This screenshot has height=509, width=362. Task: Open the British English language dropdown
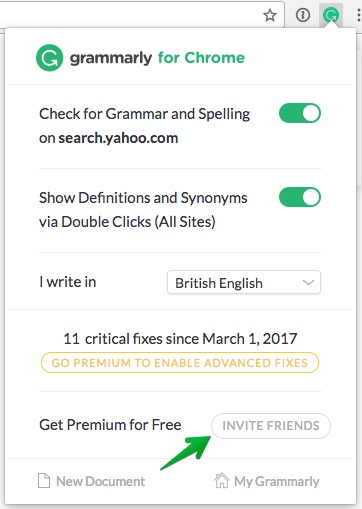click(x=244, y=282)
